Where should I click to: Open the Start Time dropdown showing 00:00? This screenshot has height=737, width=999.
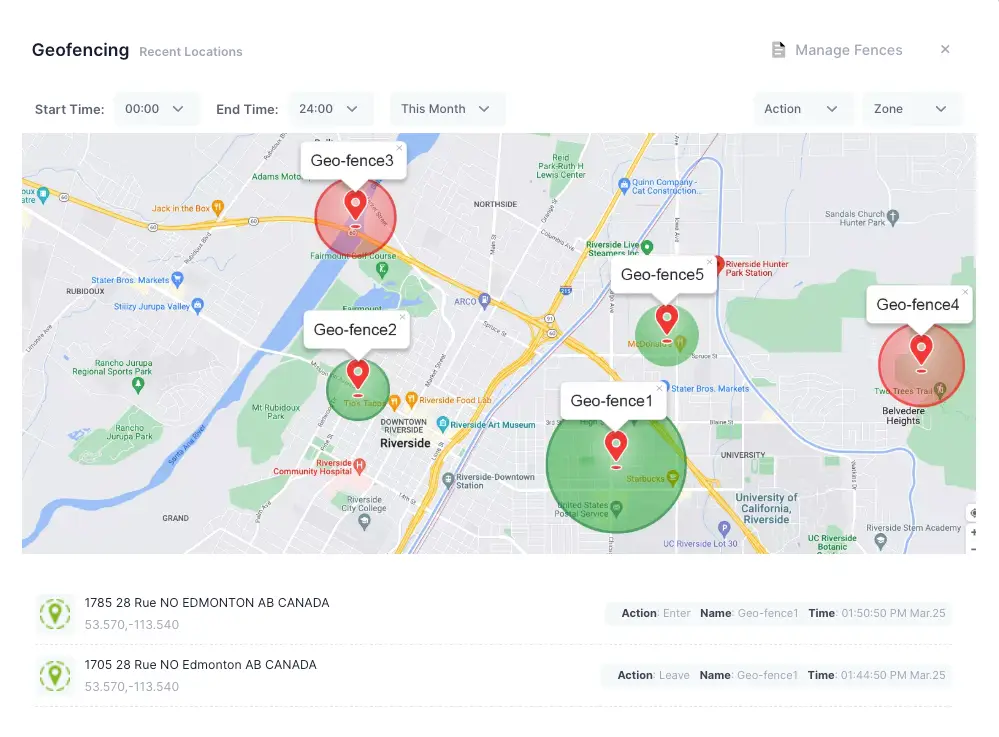tap(156, 109)
